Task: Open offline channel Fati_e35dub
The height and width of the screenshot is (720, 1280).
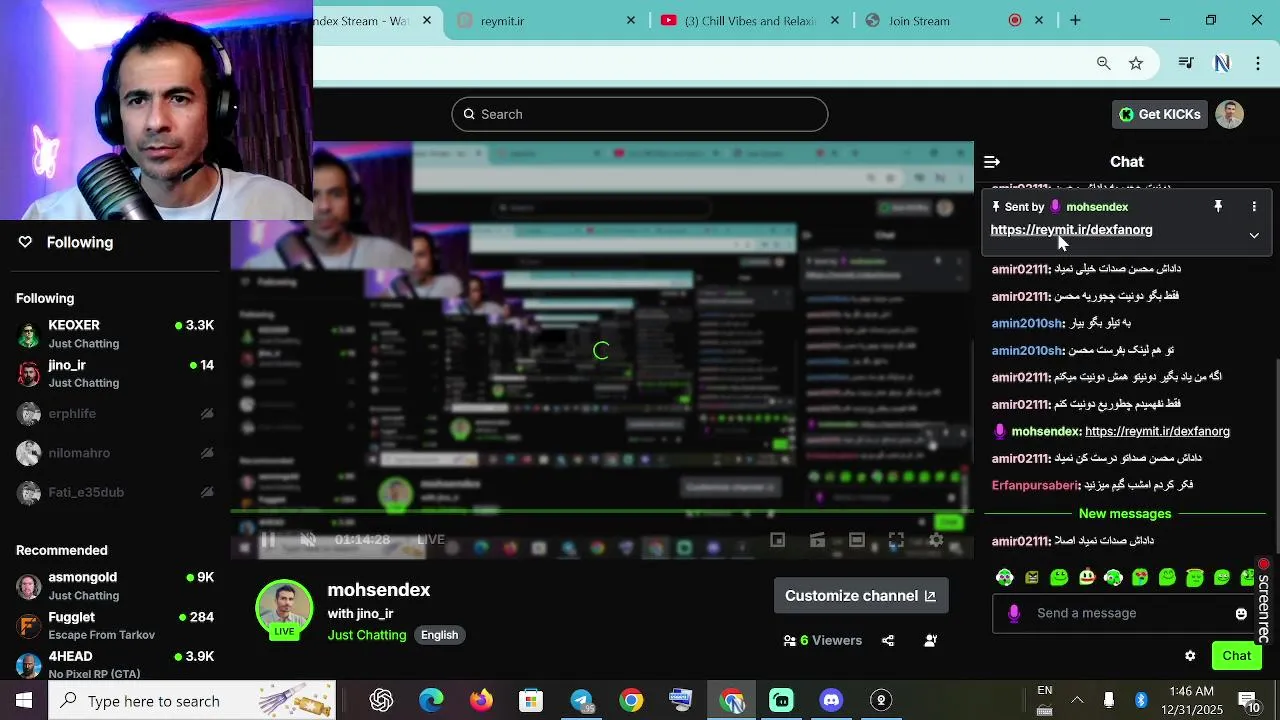Action: coord(115,492)
